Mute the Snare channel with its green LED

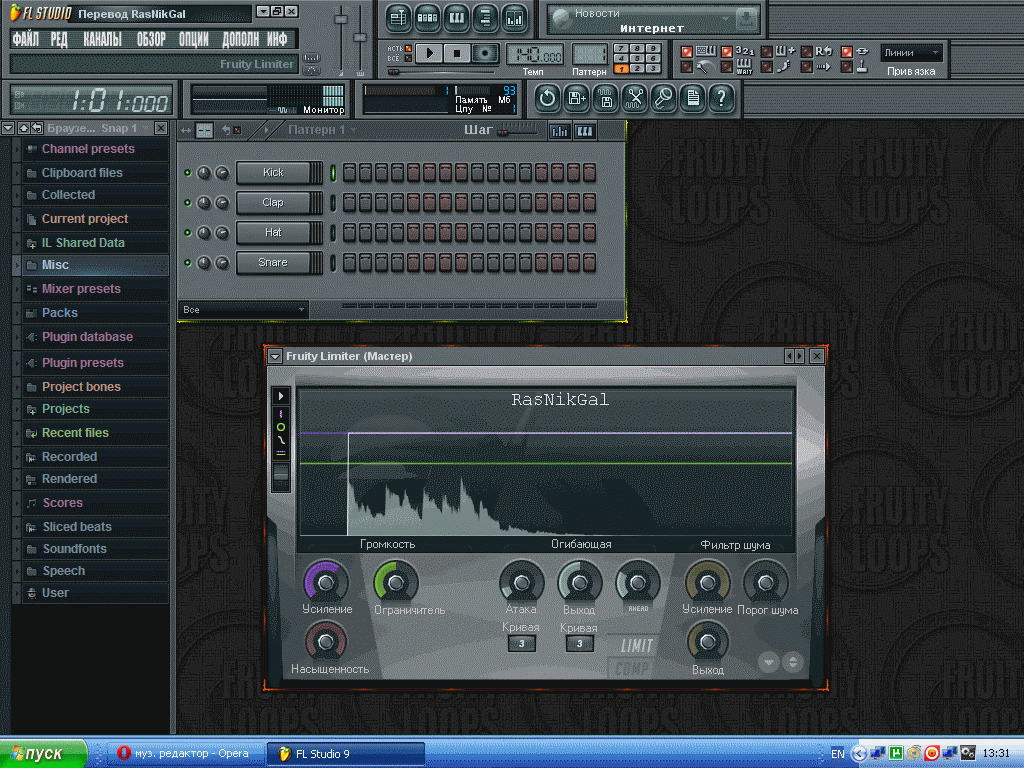[187, 263]
